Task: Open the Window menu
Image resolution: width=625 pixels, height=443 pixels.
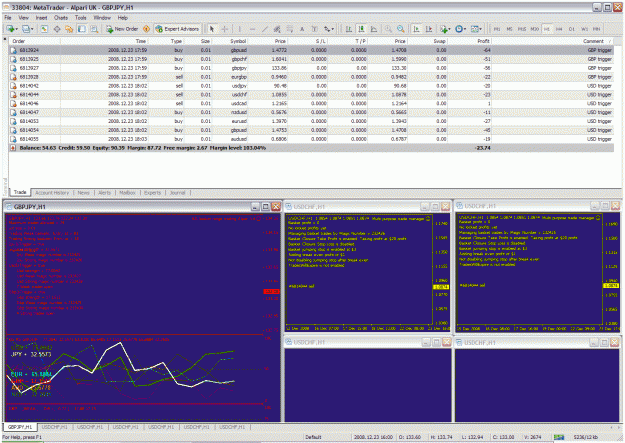Action: point(102,18)
